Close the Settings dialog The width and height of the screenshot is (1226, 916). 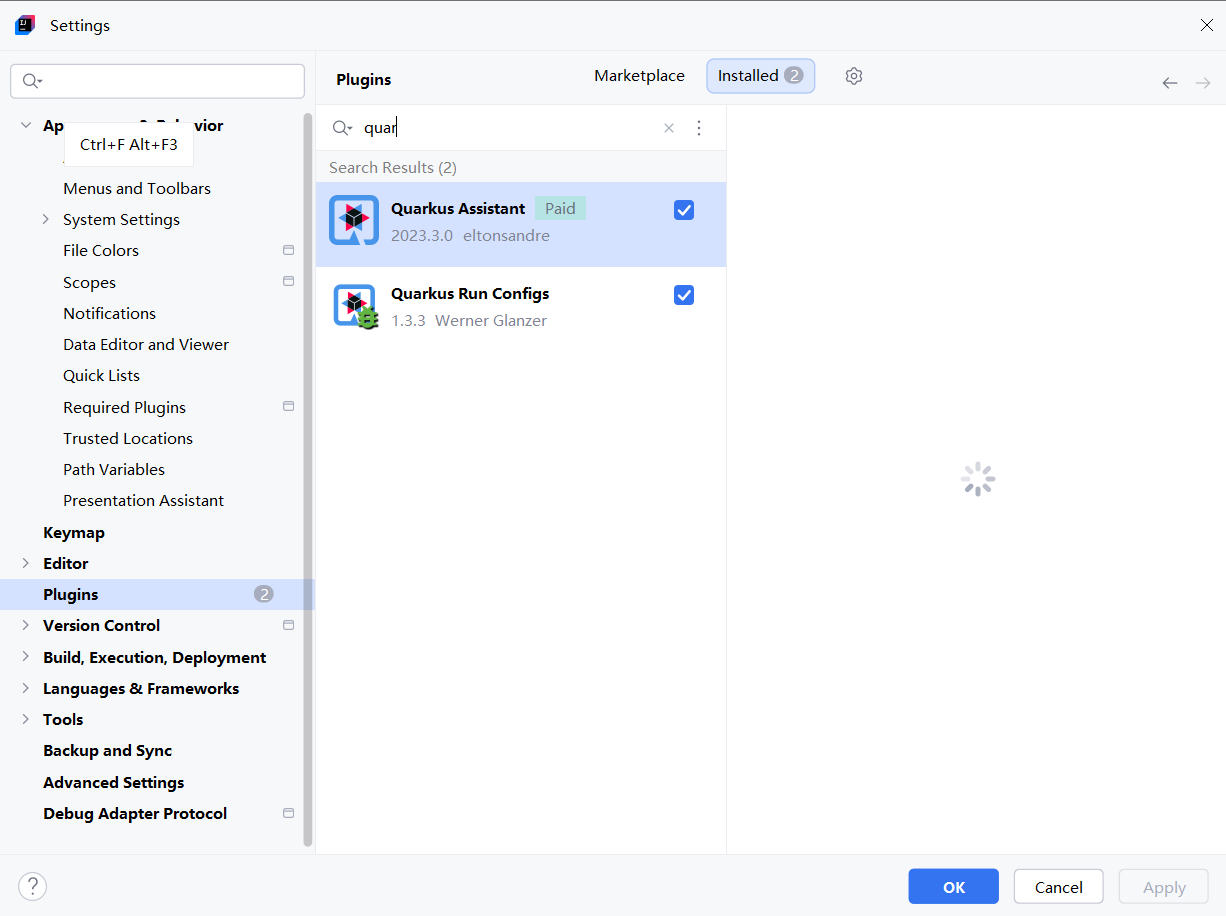(x=1206, y=26)
